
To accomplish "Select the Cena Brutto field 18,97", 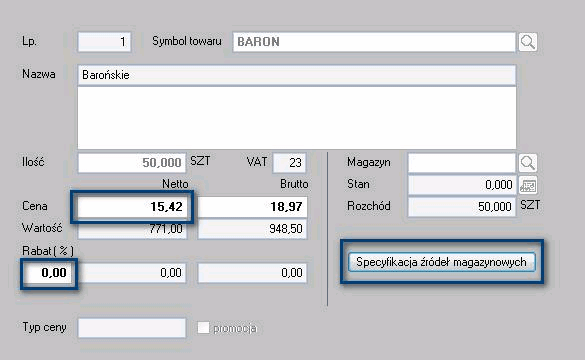I will pos(253,207).
